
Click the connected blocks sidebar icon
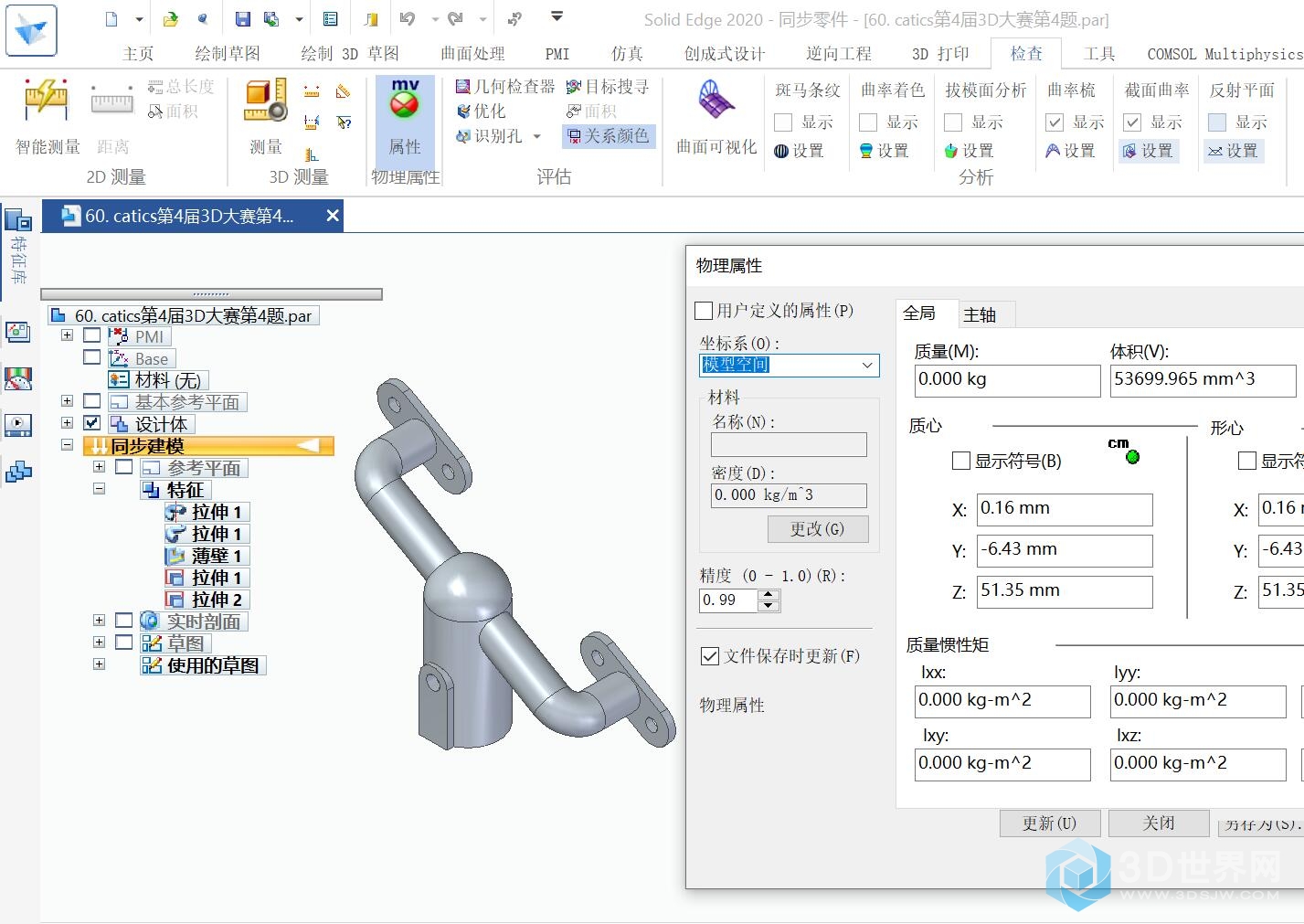pos(18,473)
